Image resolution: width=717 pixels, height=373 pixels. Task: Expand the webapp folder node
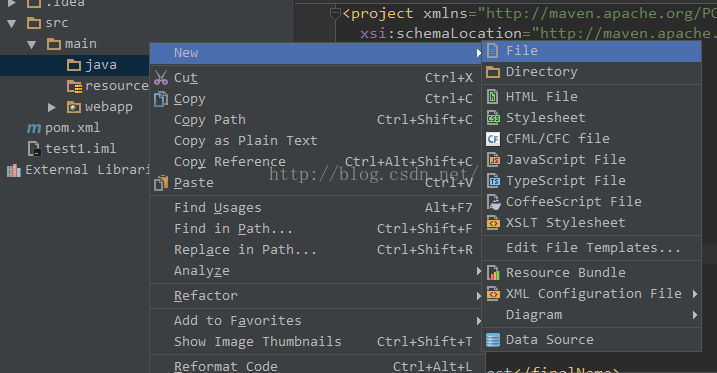point(52,107)
